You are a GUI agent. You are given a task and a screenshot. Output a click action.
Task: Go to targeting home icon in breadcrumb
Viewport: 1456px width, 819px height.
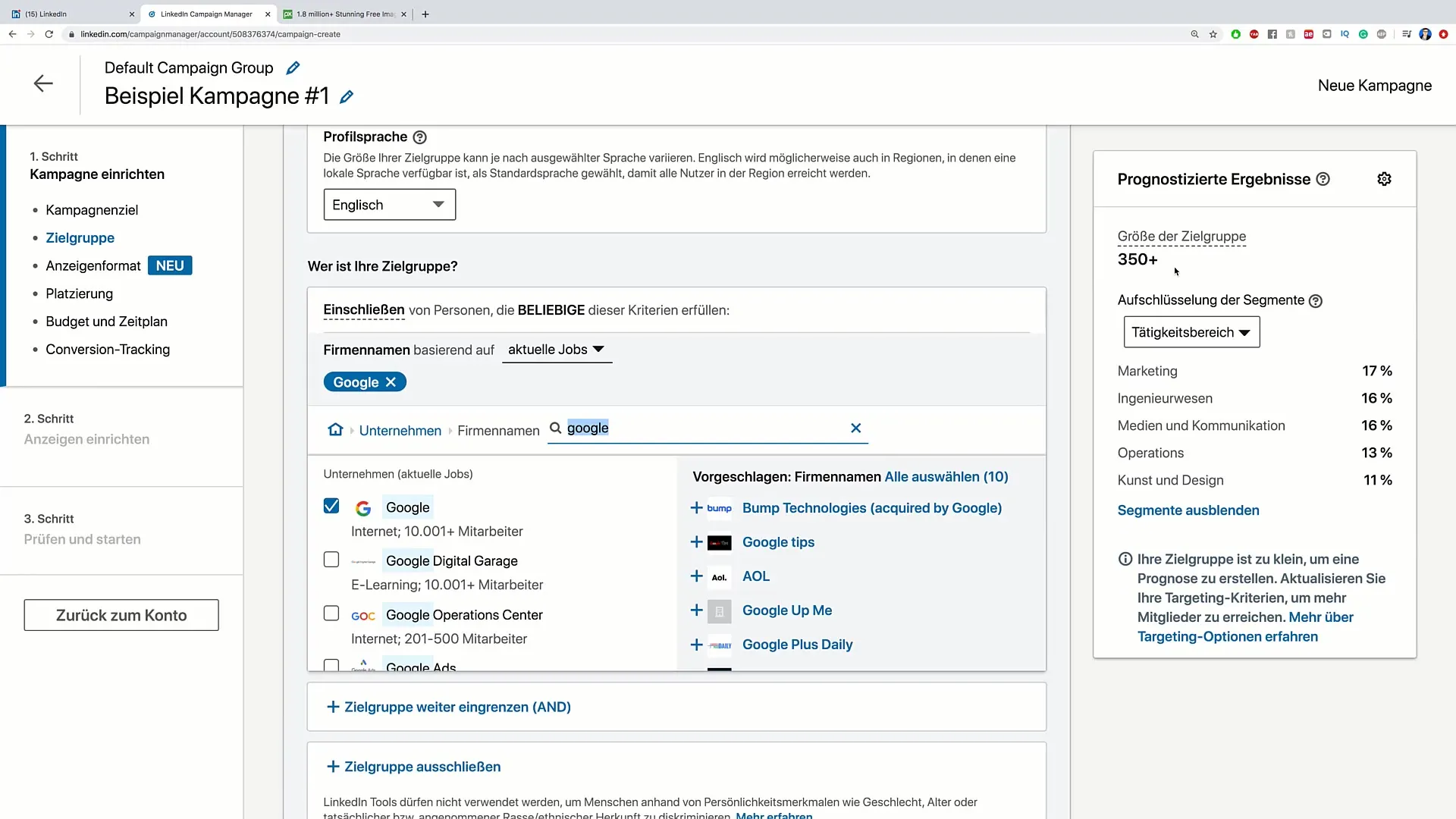[x=335, y=430]
